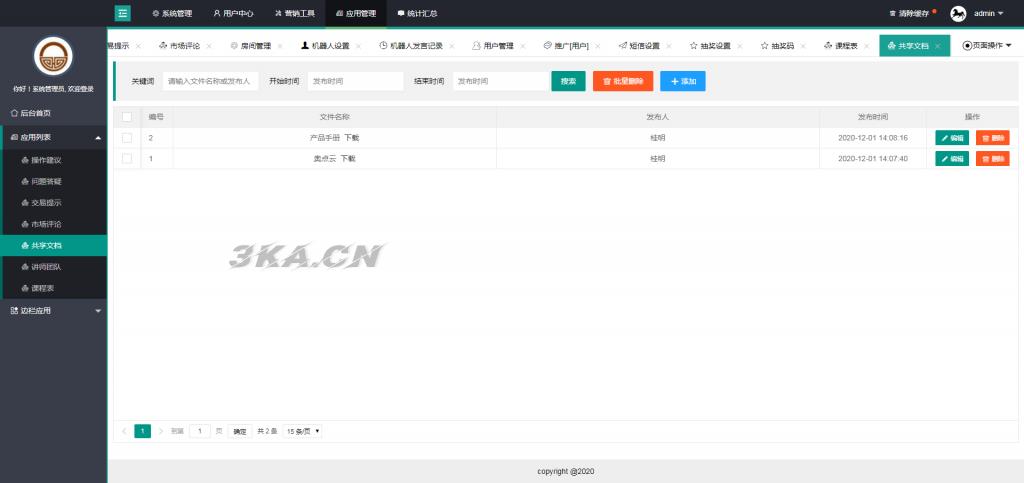This screenshot has width=1024, height=483.
Task: Click the 清除缓存 clear cache icon
Action: pyautogui.click(x=893, y=14)
